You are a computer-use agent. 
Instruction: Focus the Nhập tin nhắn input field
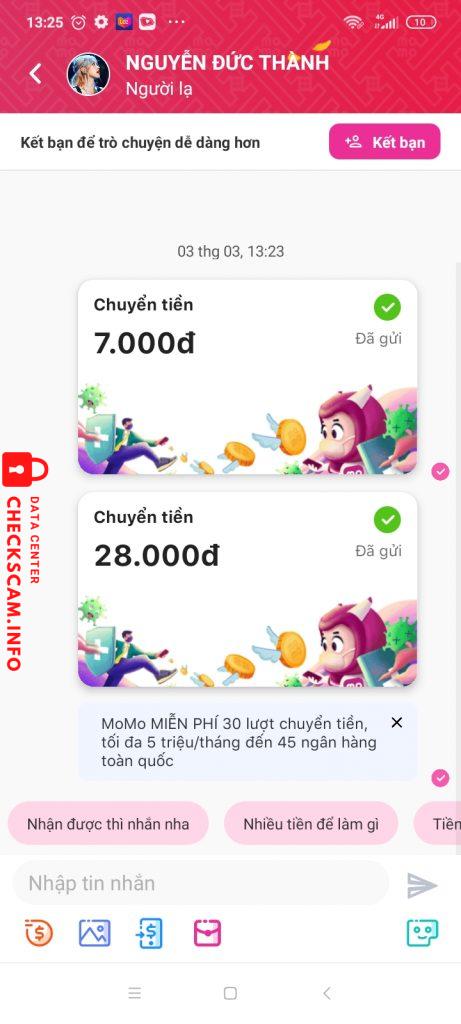[x=201, y=883]
